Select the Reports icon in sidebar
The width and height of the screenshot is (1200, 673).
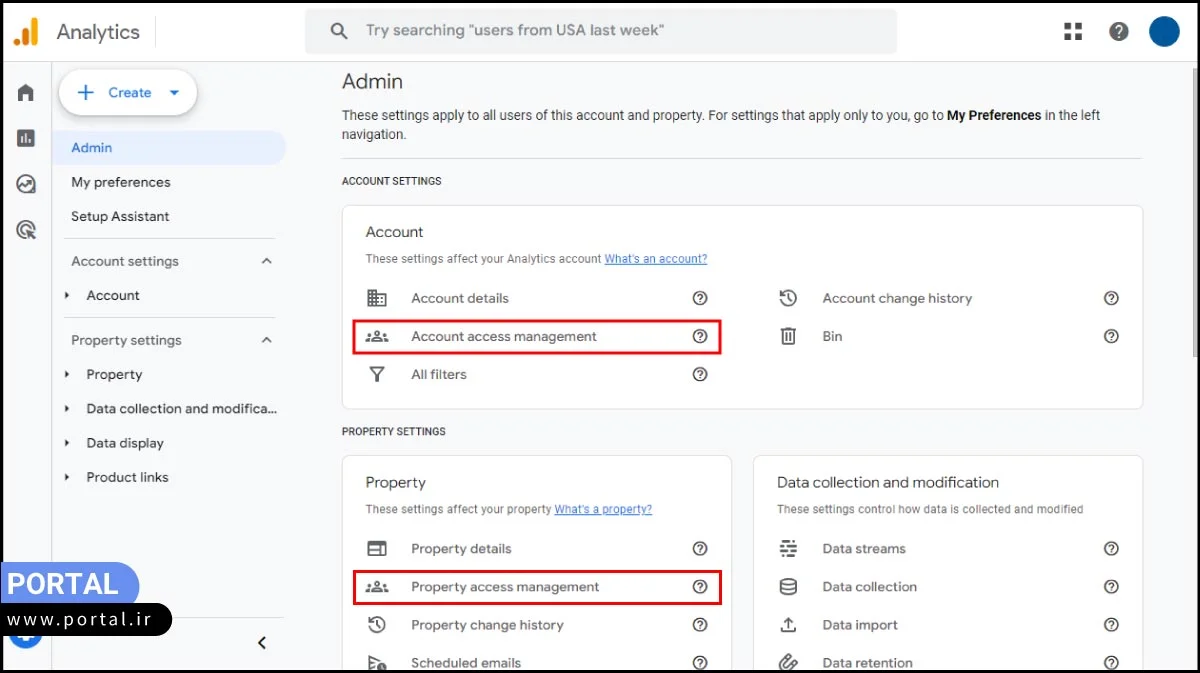click(25, 138)
